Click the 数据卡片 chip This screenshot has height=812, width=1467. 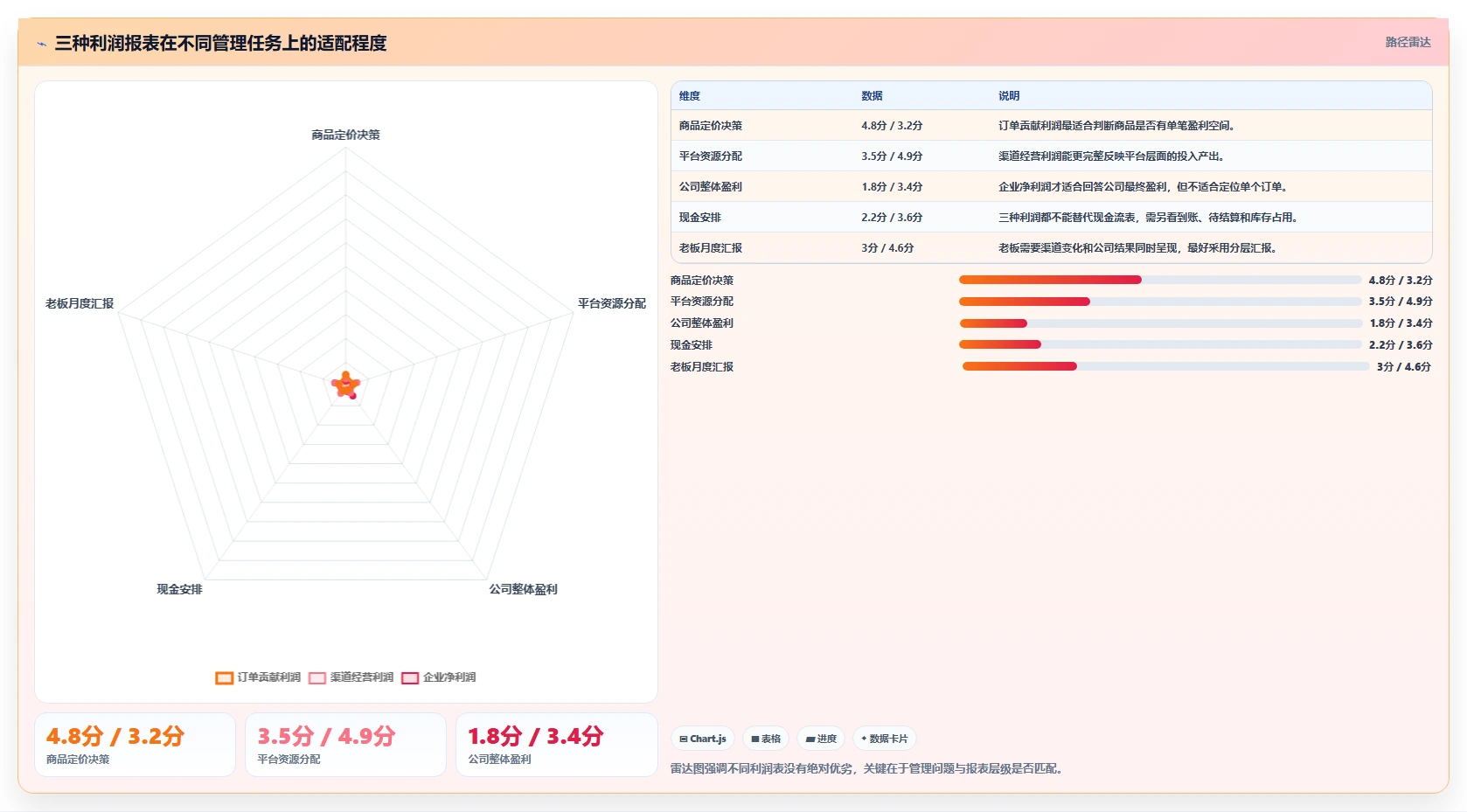(885, 739)
